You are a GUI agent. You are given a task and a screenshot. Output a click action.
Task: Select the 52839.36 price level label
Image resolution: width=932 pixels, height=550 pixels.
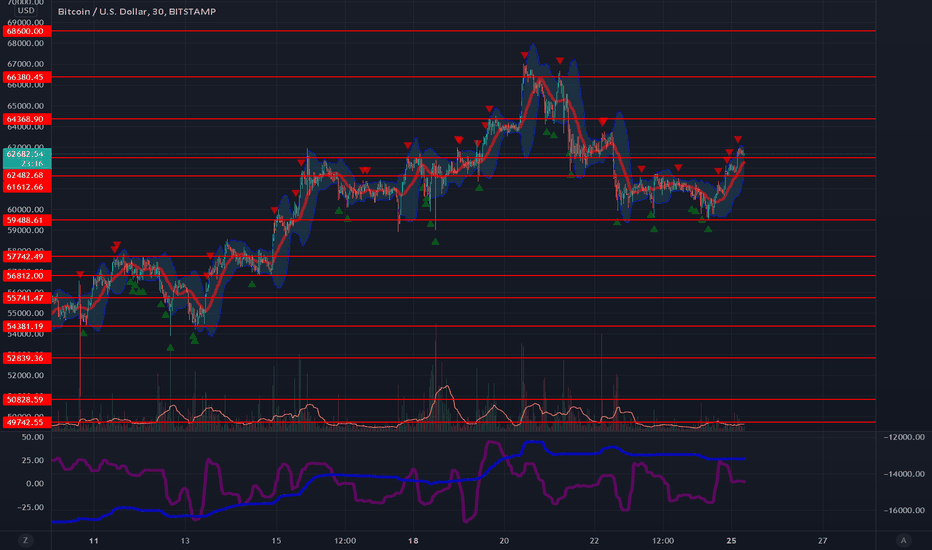coord(26,358)
